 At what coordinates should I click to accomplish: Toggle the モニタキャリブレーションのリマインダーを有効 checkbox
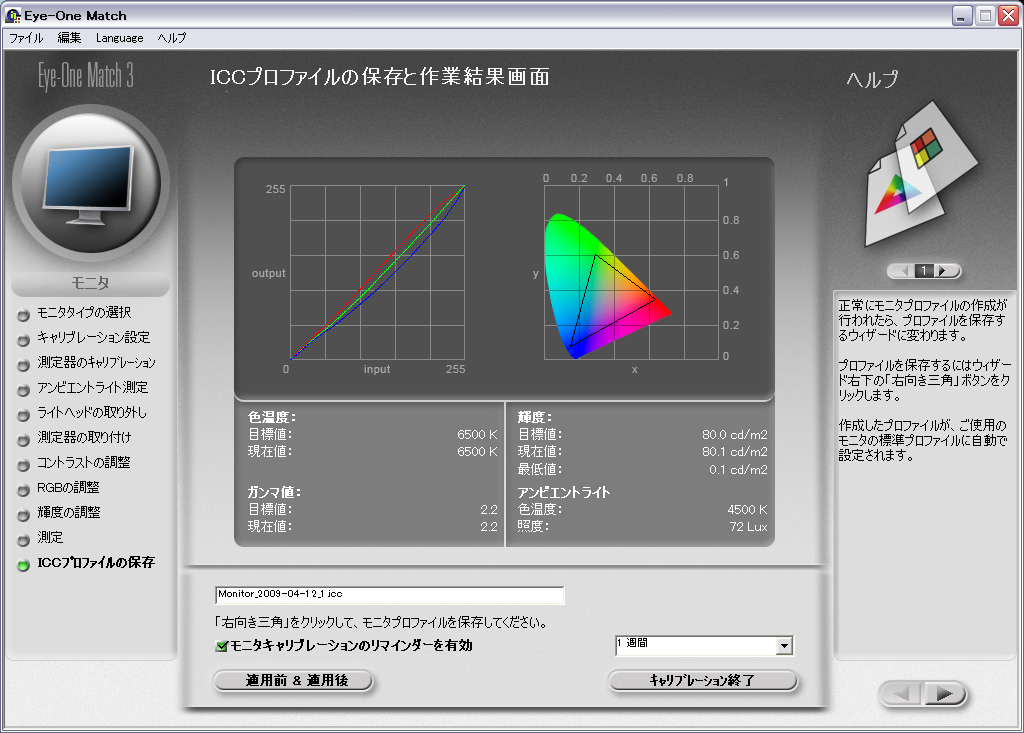(222, 646)
